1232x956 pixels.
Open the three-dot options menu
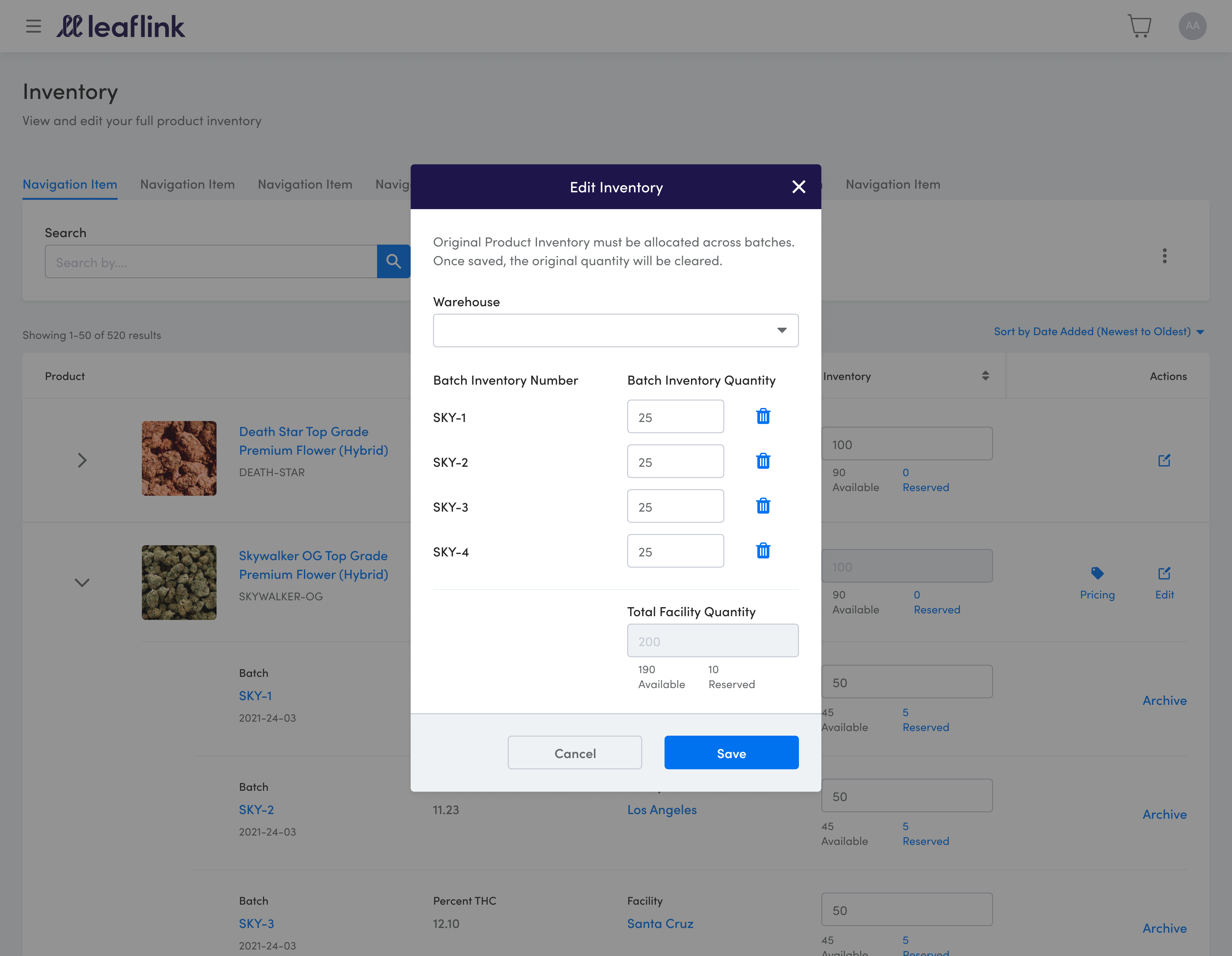1164,256
